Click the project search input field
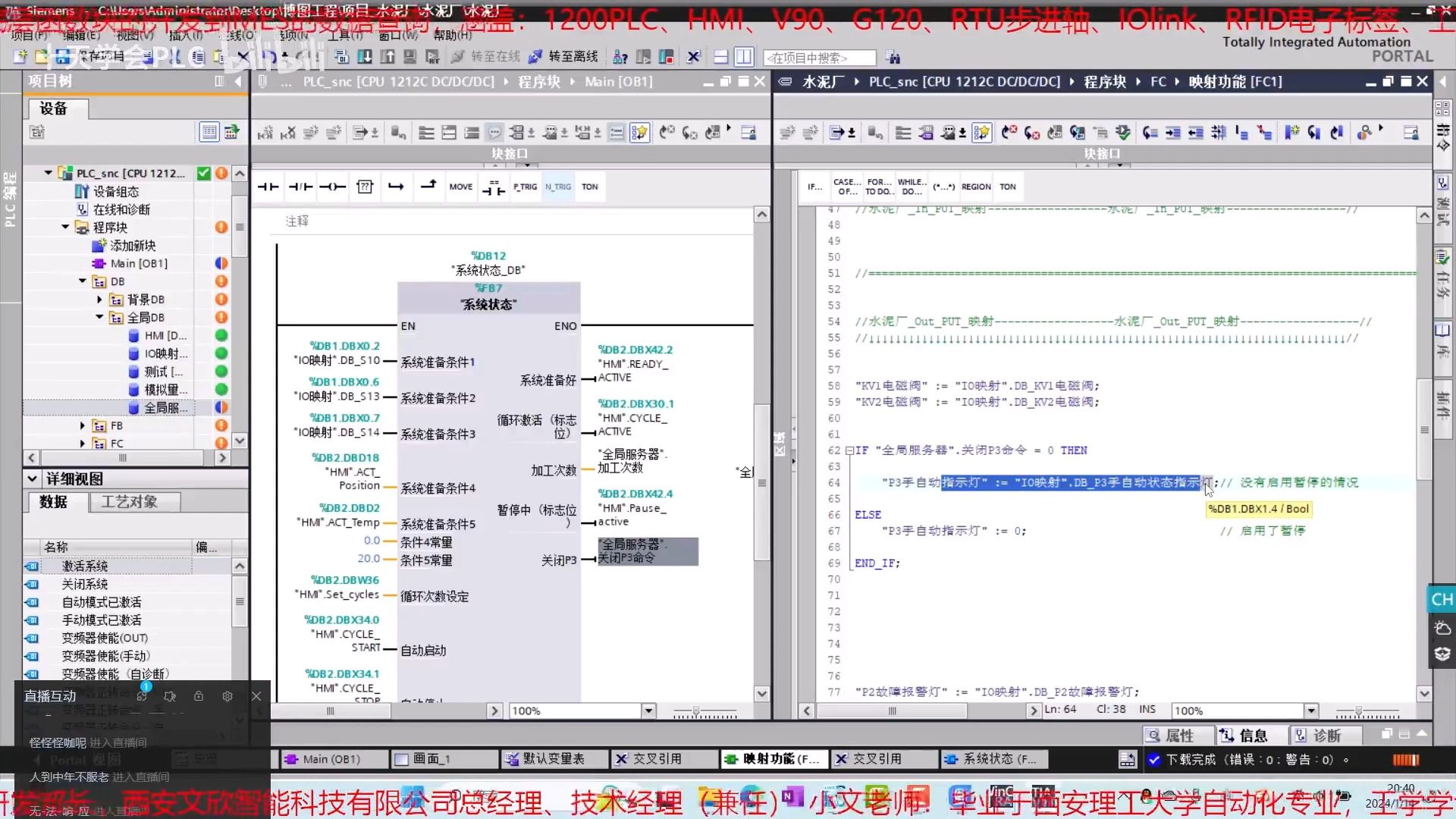Screen dimensions: 1456x819 pos(821,58)
